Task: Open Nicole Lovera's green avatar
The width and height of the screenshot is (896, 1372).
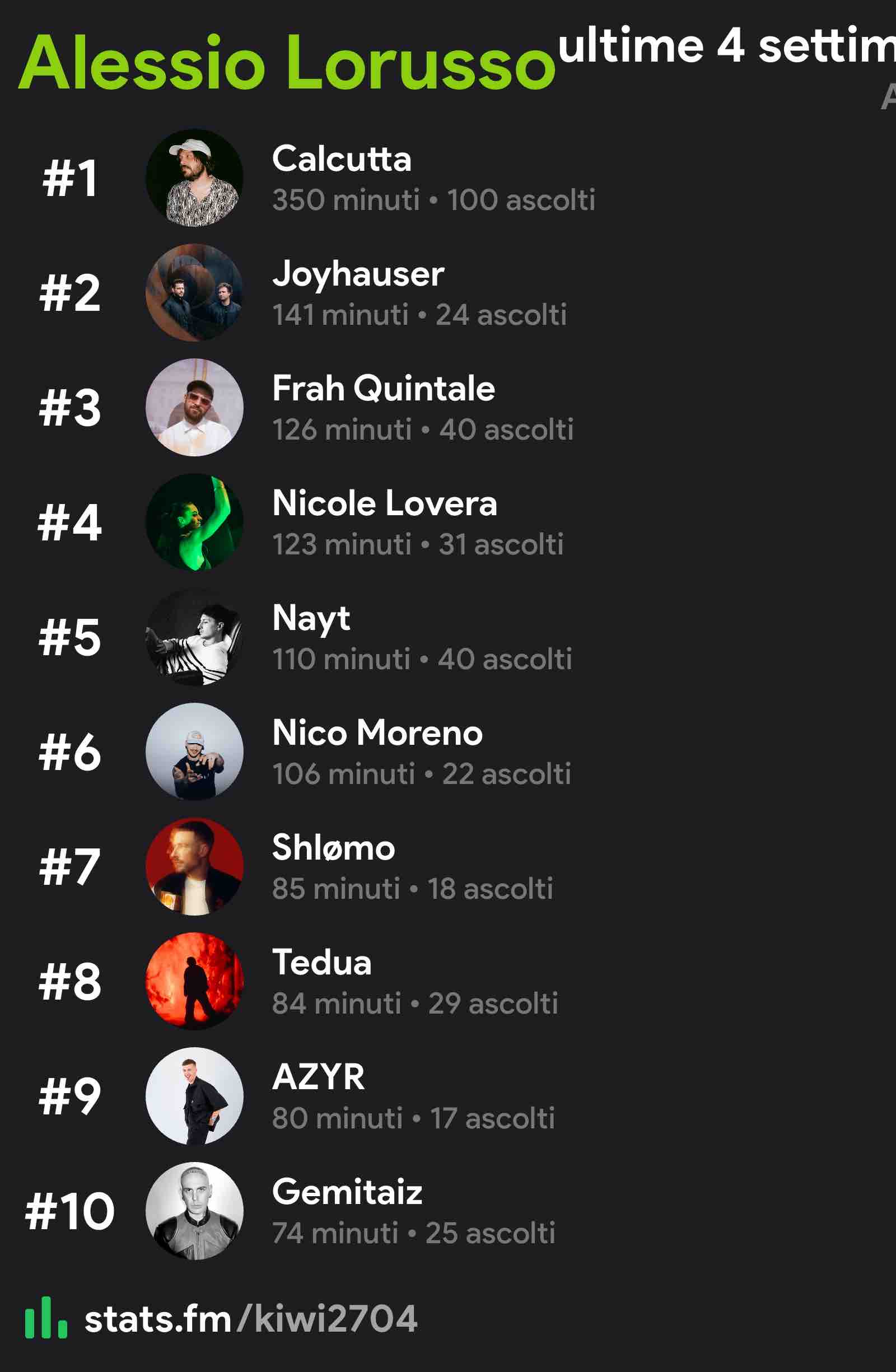Action: (x=194, y=522)
